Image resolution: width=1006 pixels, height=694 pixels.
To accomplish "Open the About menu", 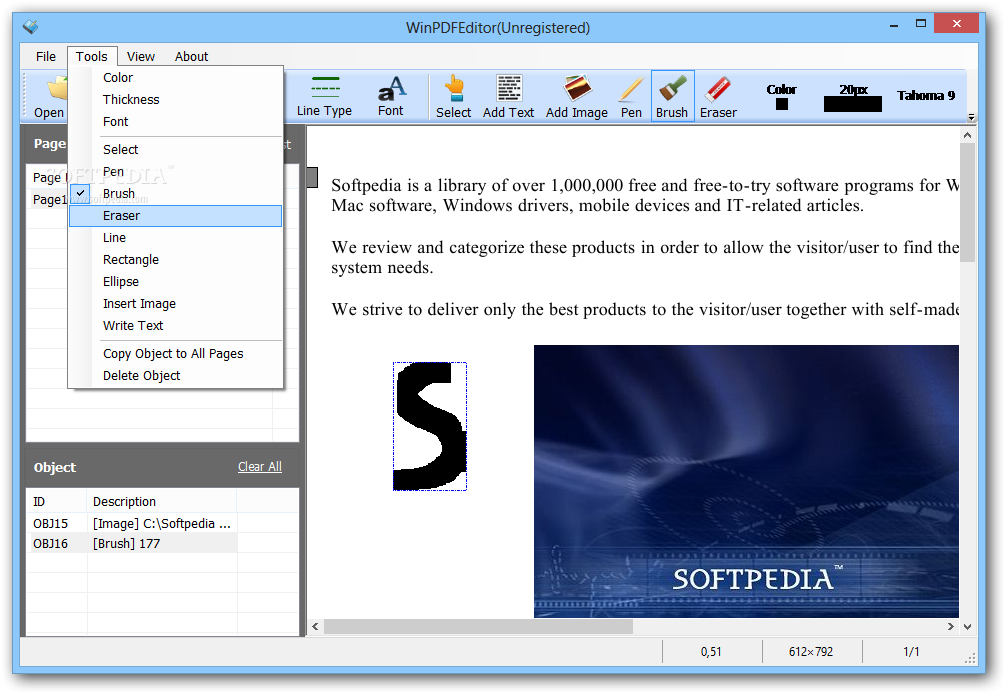I will (x=191, y=56).
